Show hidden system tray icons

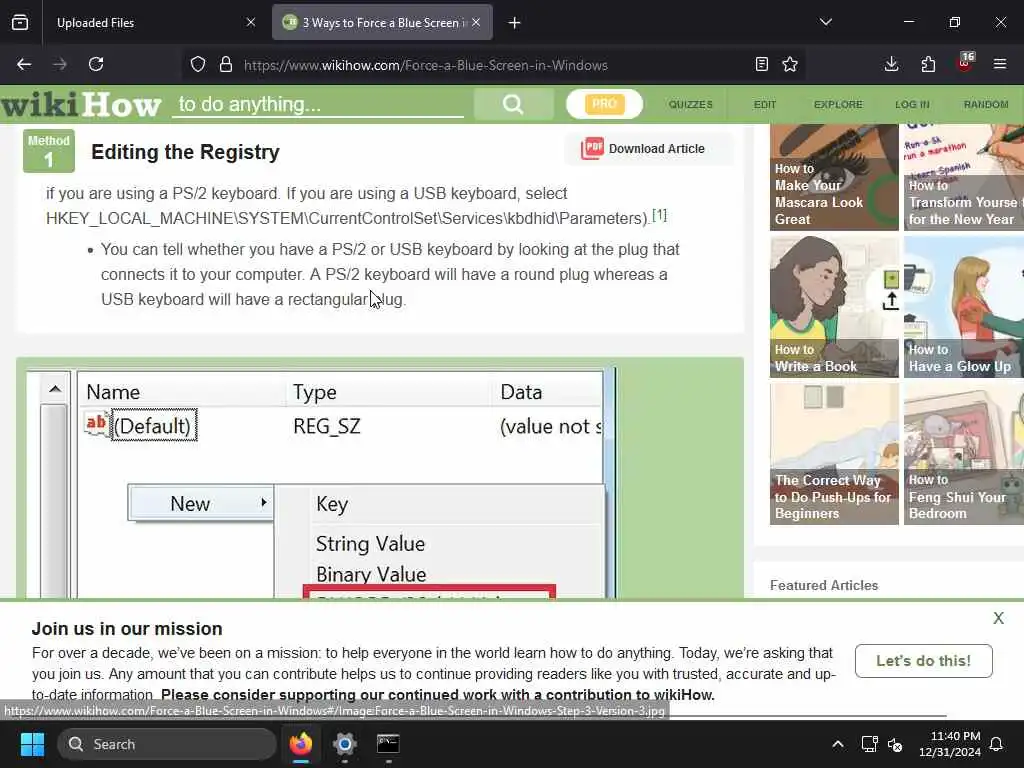(x=838, y=744)
